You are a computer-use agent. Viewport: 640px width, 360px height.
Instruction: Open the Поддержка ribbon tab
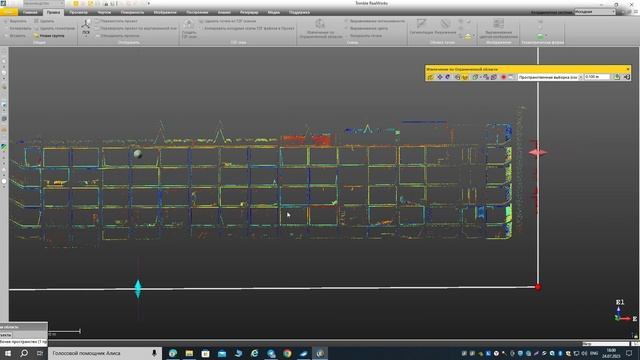(299, 12)
